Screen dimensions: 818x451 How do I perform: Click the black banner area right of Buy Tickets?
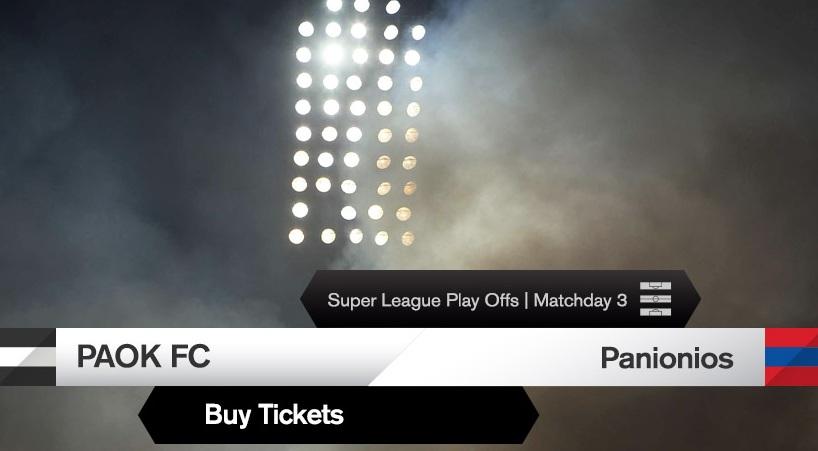(x=443, y=415)
